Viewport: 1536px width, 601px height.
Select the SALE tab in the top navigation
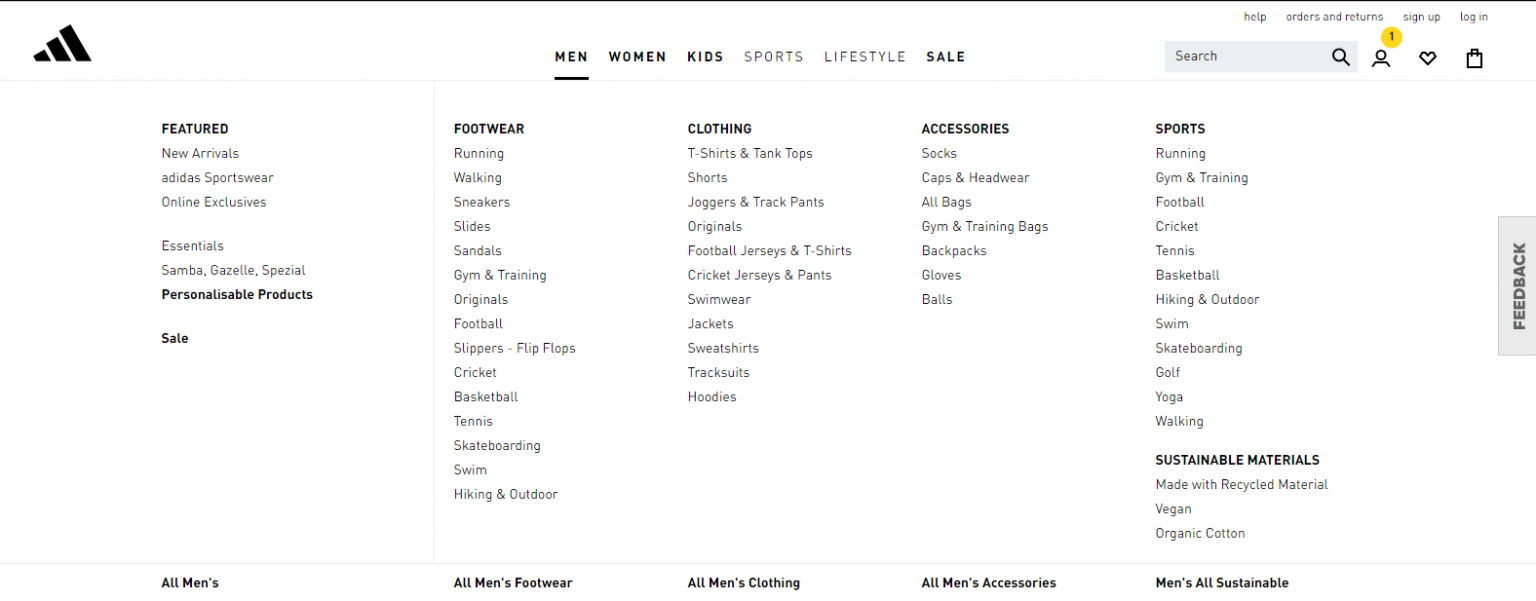pyautogui.click(x=945, y=57)
